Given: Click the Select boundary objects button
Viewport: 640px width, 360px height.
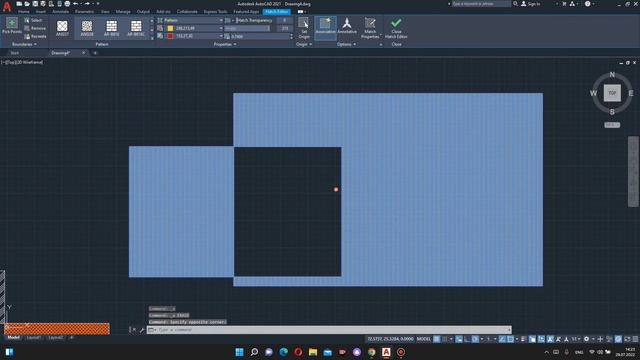Looking at the screenshot, I should point(33,20).
